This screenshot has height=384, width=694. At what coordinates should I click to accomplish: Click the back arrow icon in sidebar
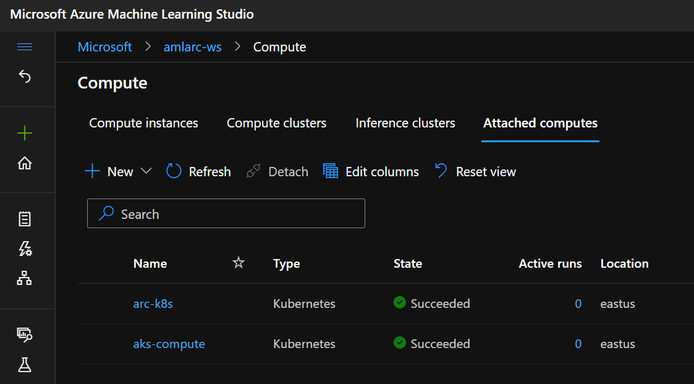24,77
